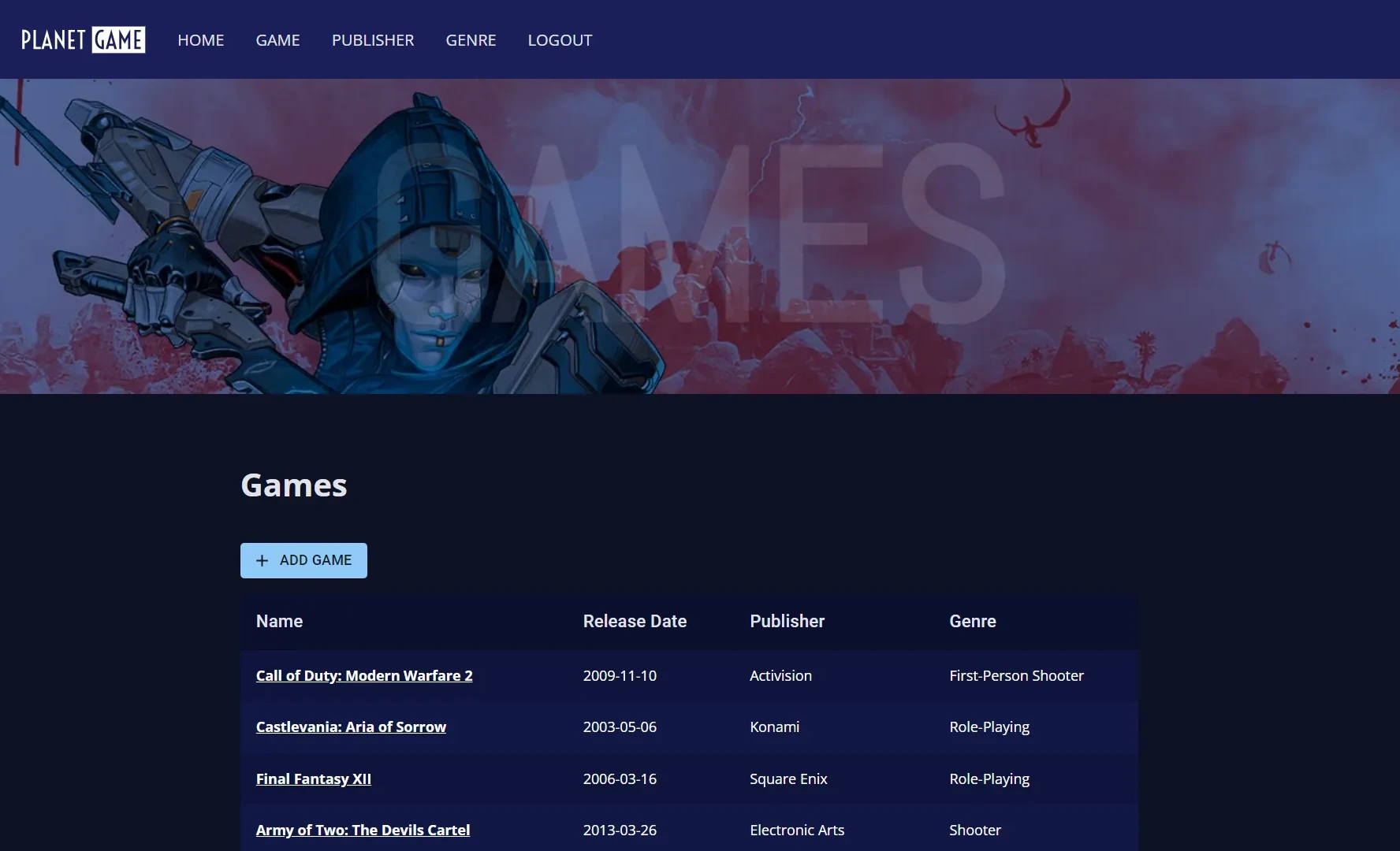Select the date 2009-11-10
1400x851 pixels.
[620, 675]
